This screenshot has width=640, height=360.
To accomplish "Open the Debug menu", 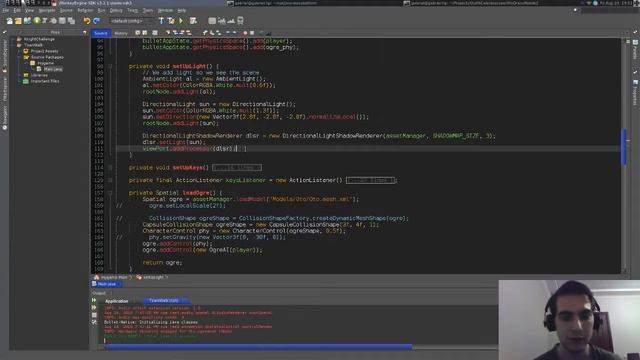I will (x=116, y=10).
